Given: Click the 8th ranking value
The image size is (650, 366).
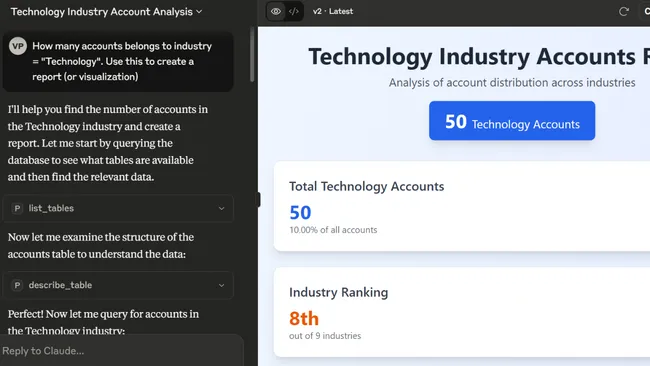Looking at the screenshot, I should pyautogui.click(x=304, y=318).
